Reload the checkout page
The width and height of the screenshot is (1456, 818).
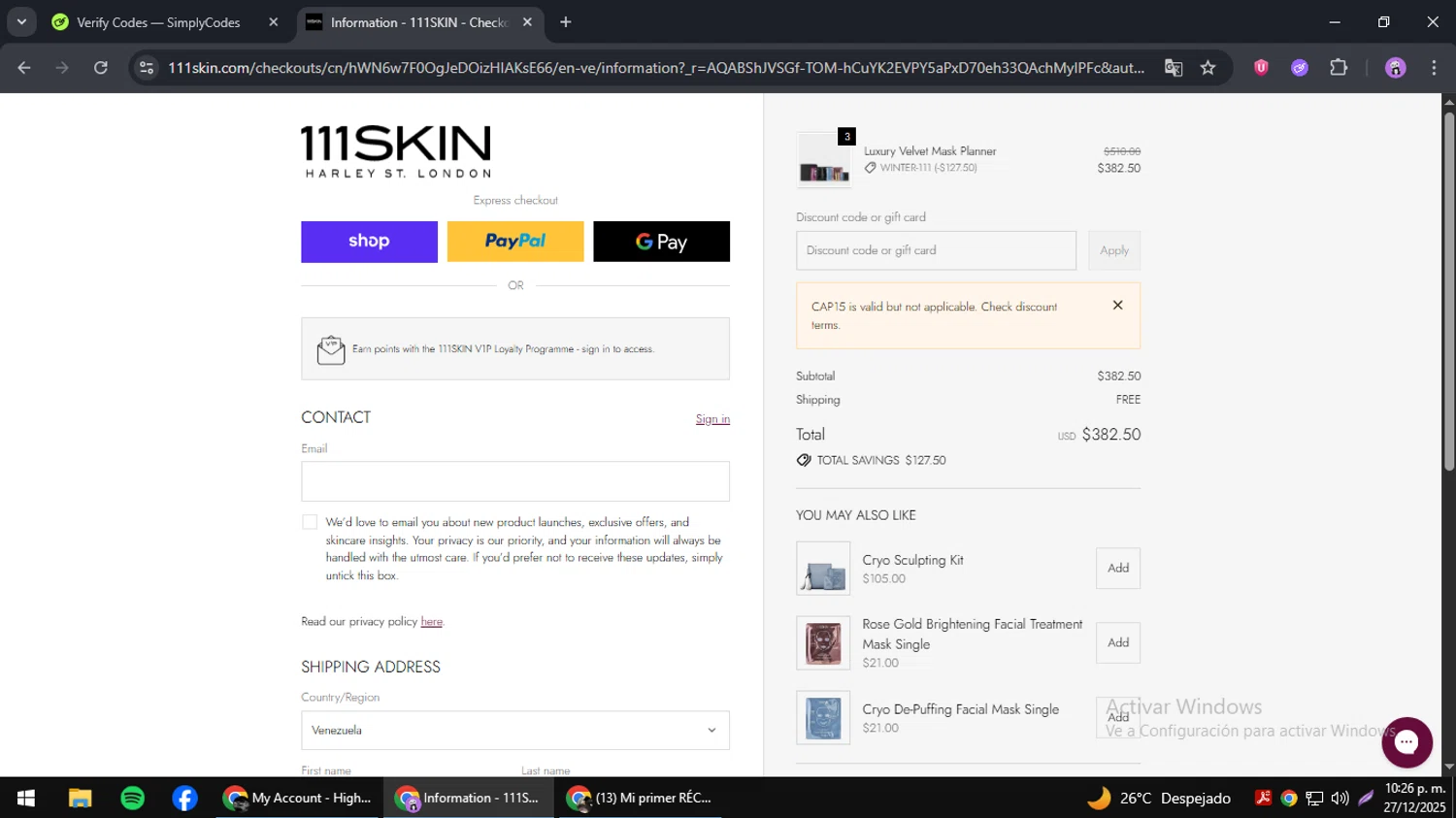click(x=101, y=68)
